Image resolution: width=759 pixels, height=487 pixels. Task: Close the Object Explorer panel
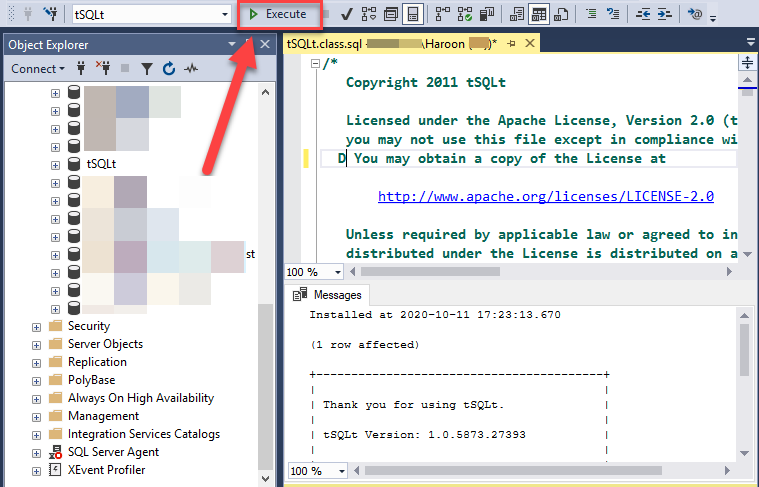[x=265, y=44]
